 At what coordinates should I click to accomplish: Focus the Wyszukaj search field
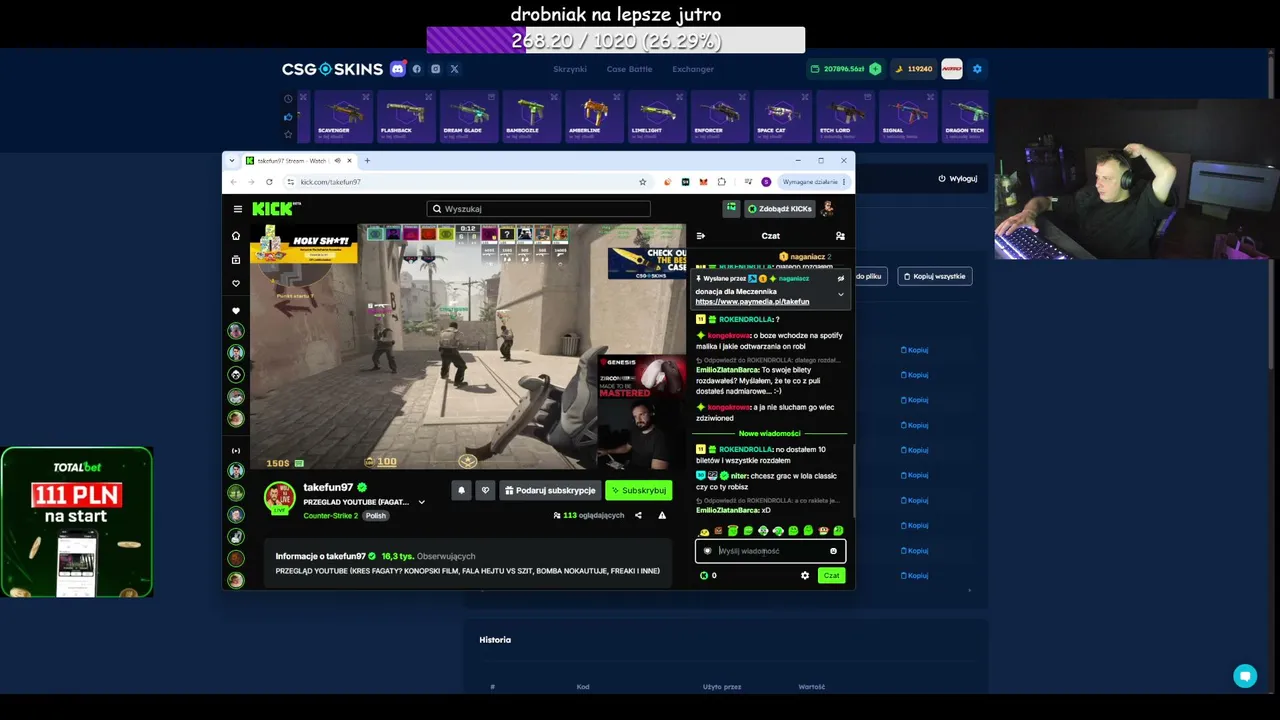(x=538, y=209)
